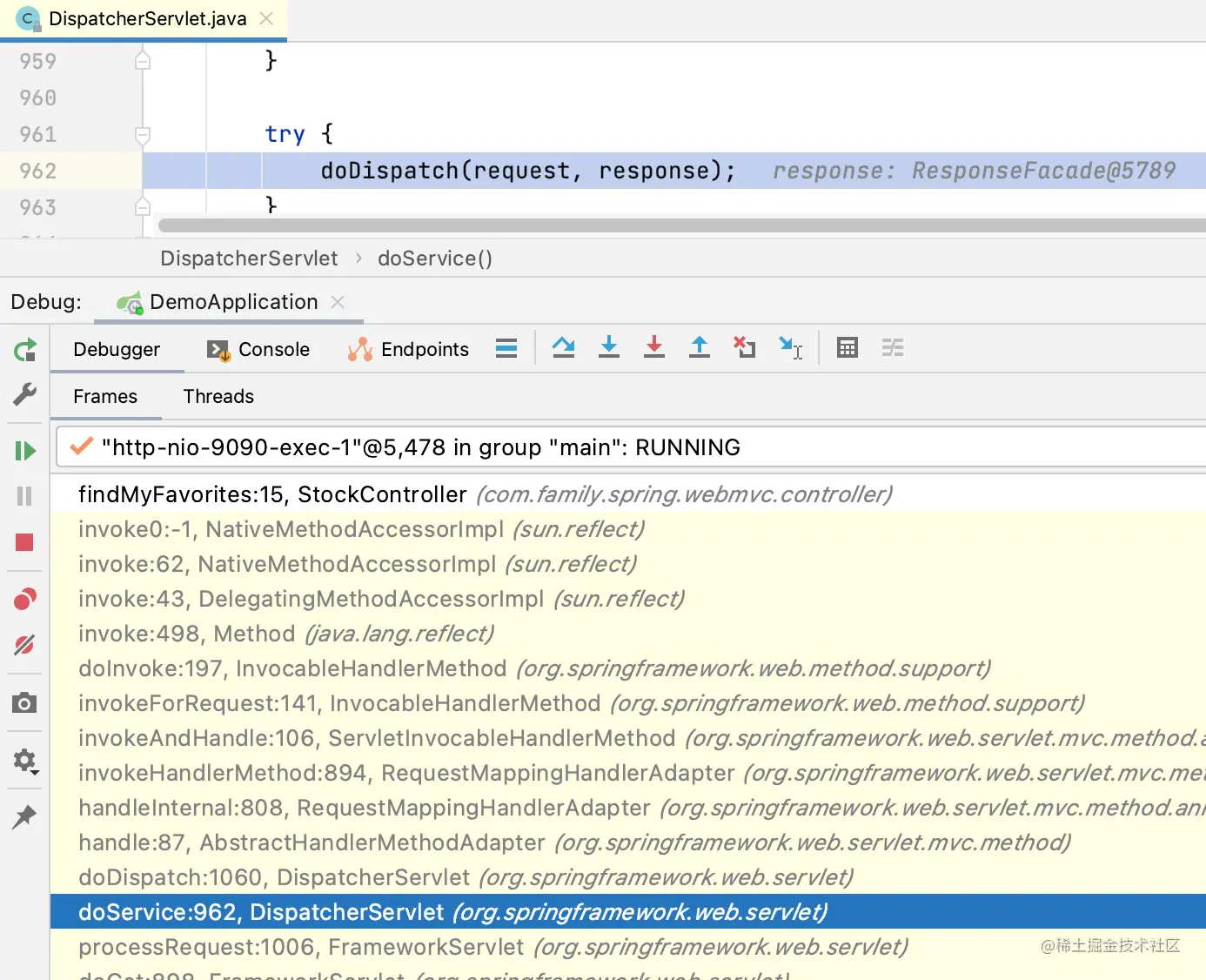Select invokeHandlerMethod:894 frame

[628, 773]
